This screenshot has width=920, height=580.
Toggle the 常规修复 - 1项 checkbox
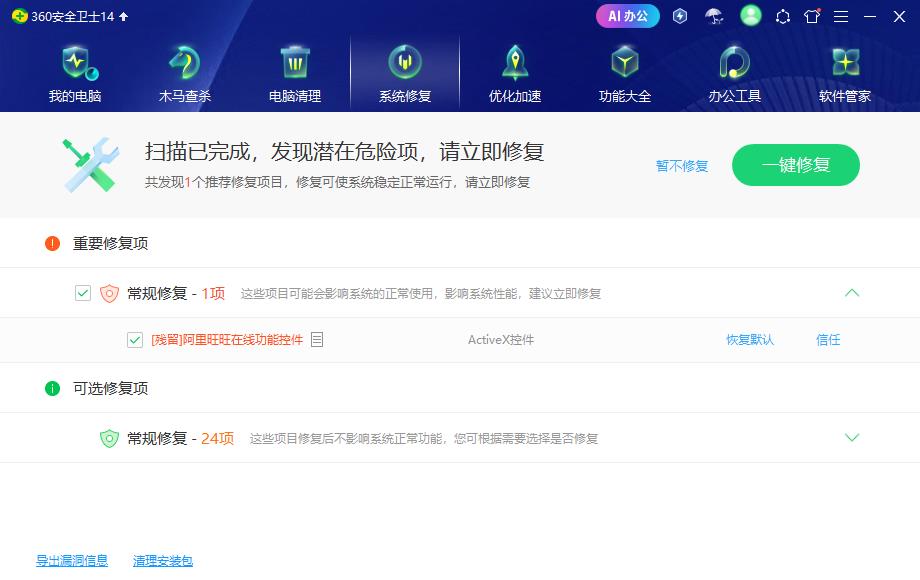83,293
